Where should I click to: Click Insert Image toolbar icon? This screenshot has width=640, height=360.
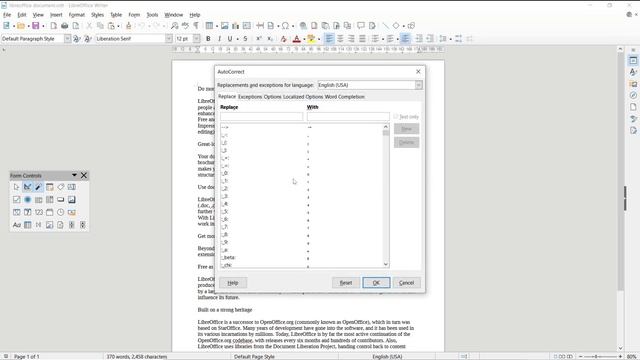224,26
